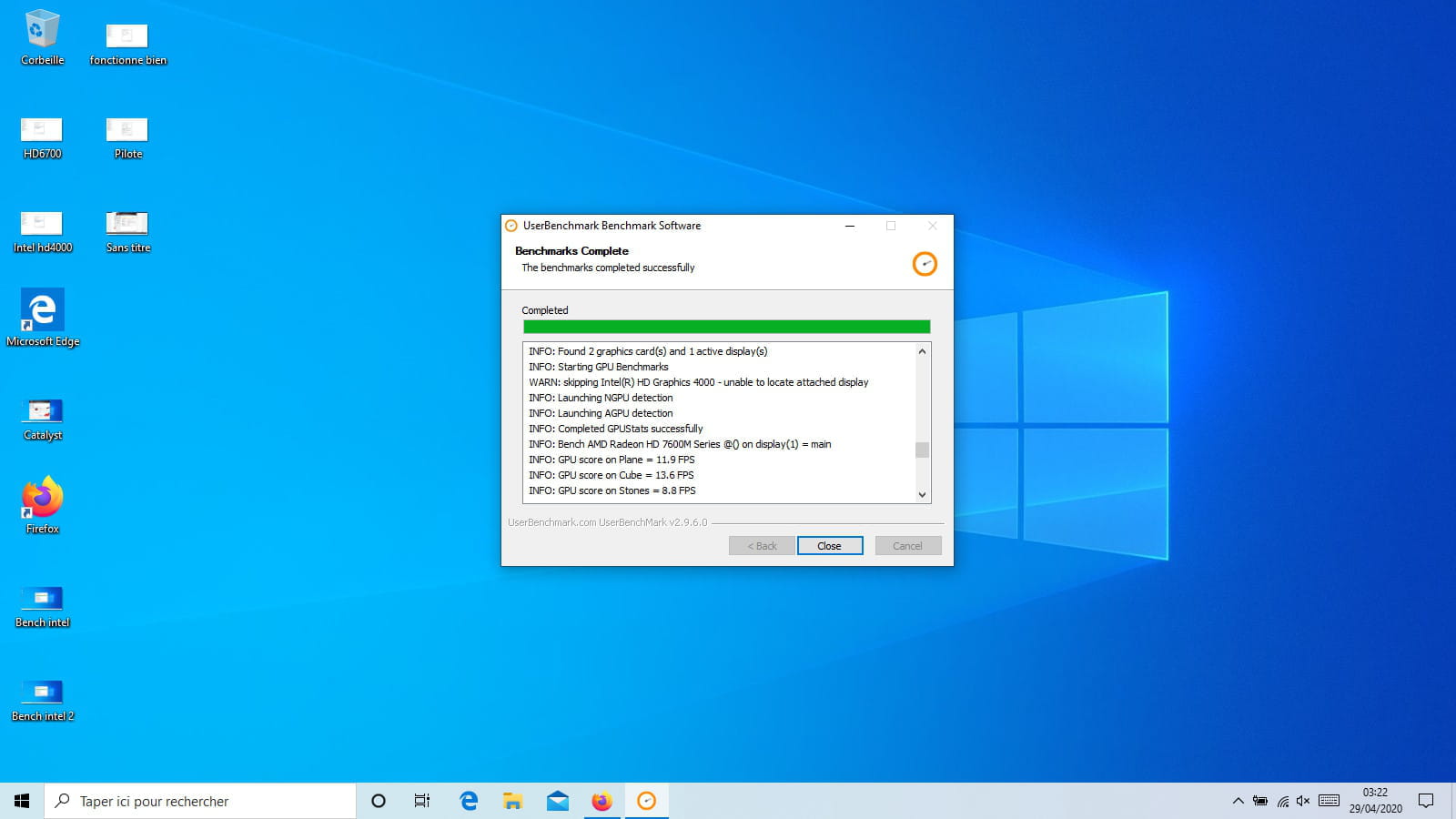The width and height of the screenshot is (1456, 819).
Task: Click the battery status tray icon
Action: [x=1260, y=801]
